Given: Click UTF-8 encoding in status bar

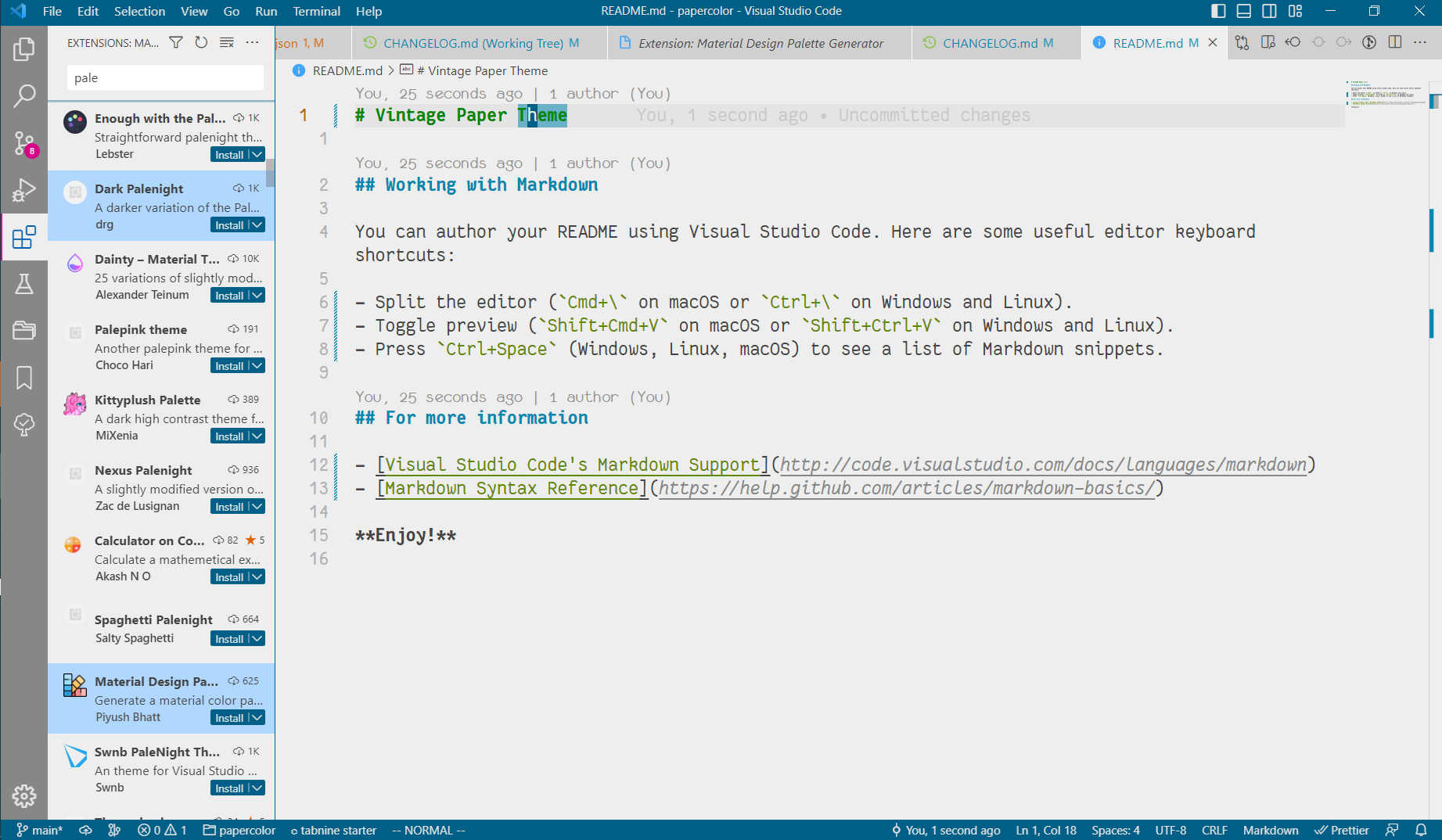Looking at the screenshot, I should point(1171,830).
